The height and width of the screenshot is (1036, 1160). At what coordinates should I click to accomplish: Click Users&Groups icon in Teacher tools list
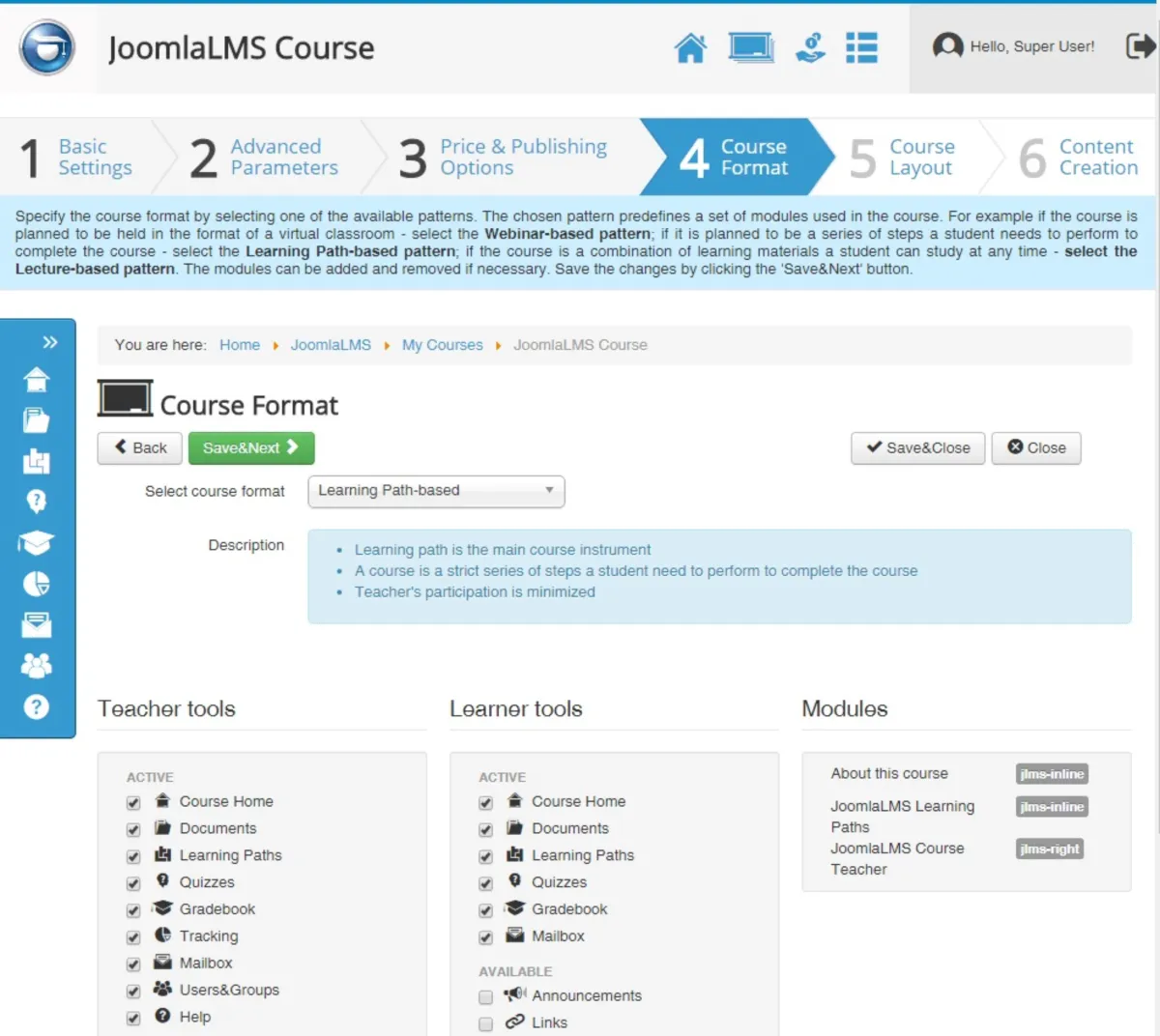(x=162, y=989)
